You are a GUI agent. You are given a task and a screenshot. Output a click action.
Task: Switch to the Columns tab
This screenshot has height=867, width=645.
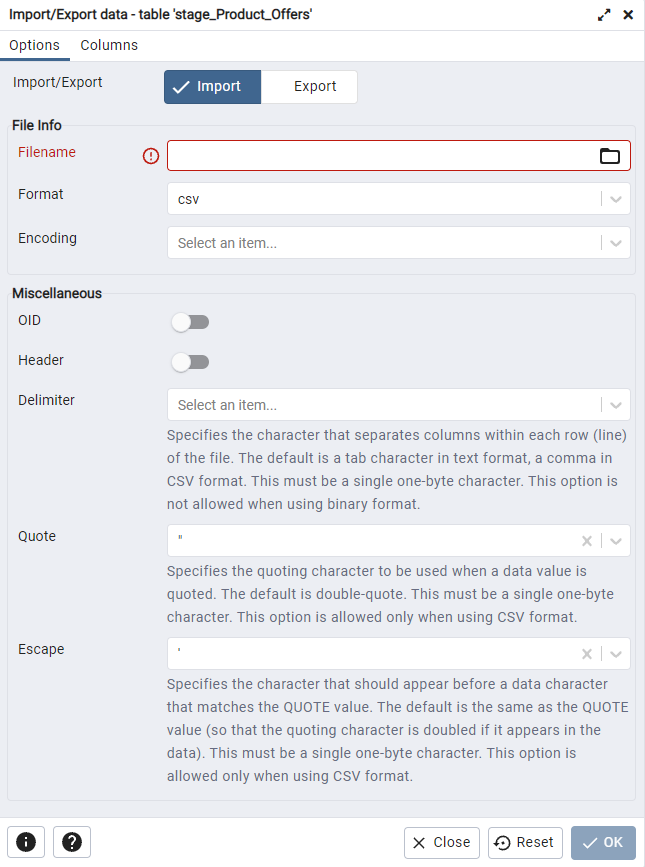pyautogui.click(x=109, y=45)
